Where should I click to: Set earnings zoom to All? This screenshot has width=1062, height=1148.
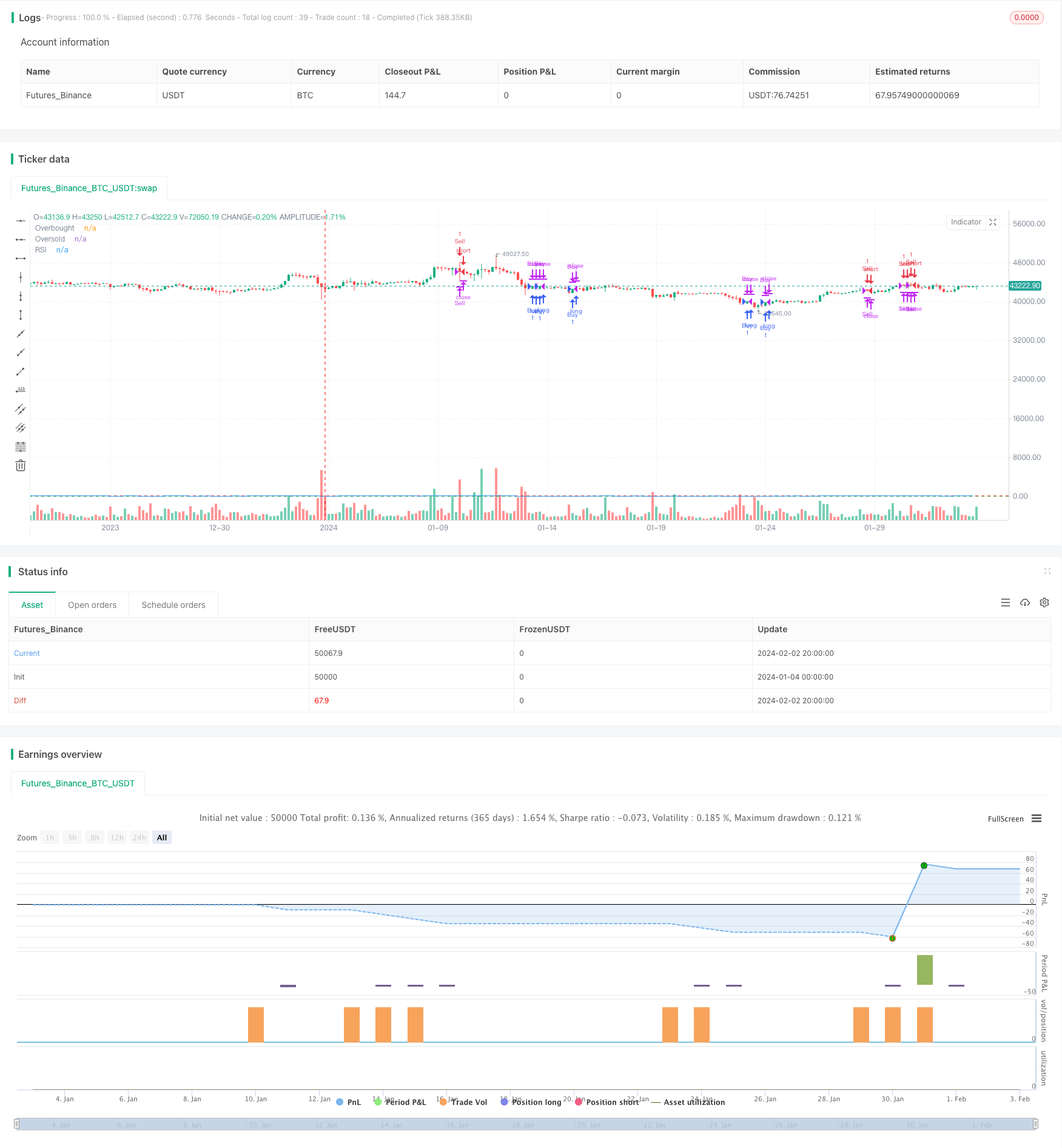pyautogui.click(x=162, y=837)
